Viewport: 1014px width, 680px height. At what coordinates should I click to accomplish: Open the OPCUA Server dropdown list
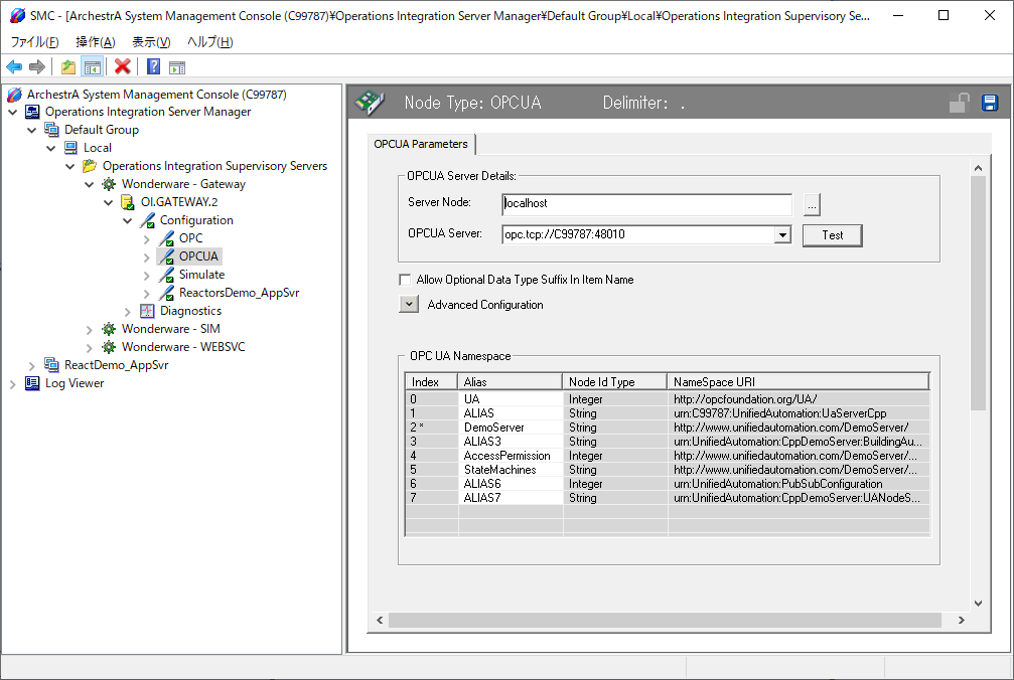point(782,235)
